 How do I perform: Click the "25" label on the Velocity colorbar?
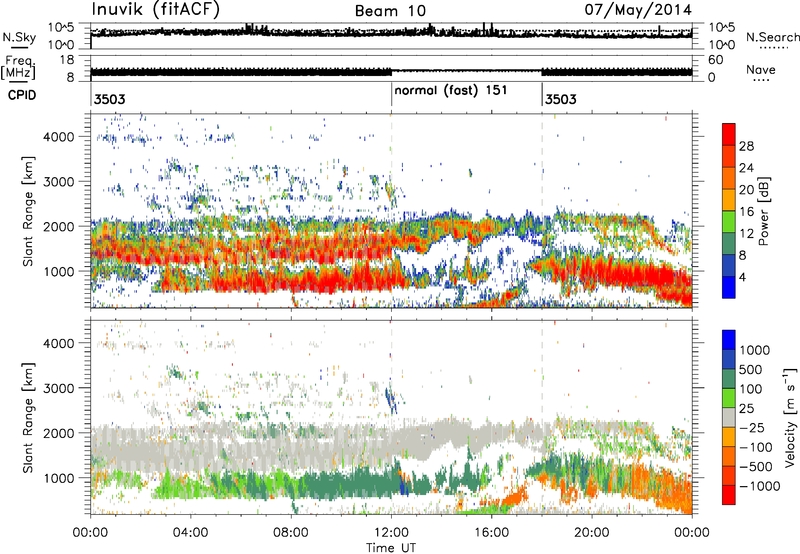click(746, 409)
